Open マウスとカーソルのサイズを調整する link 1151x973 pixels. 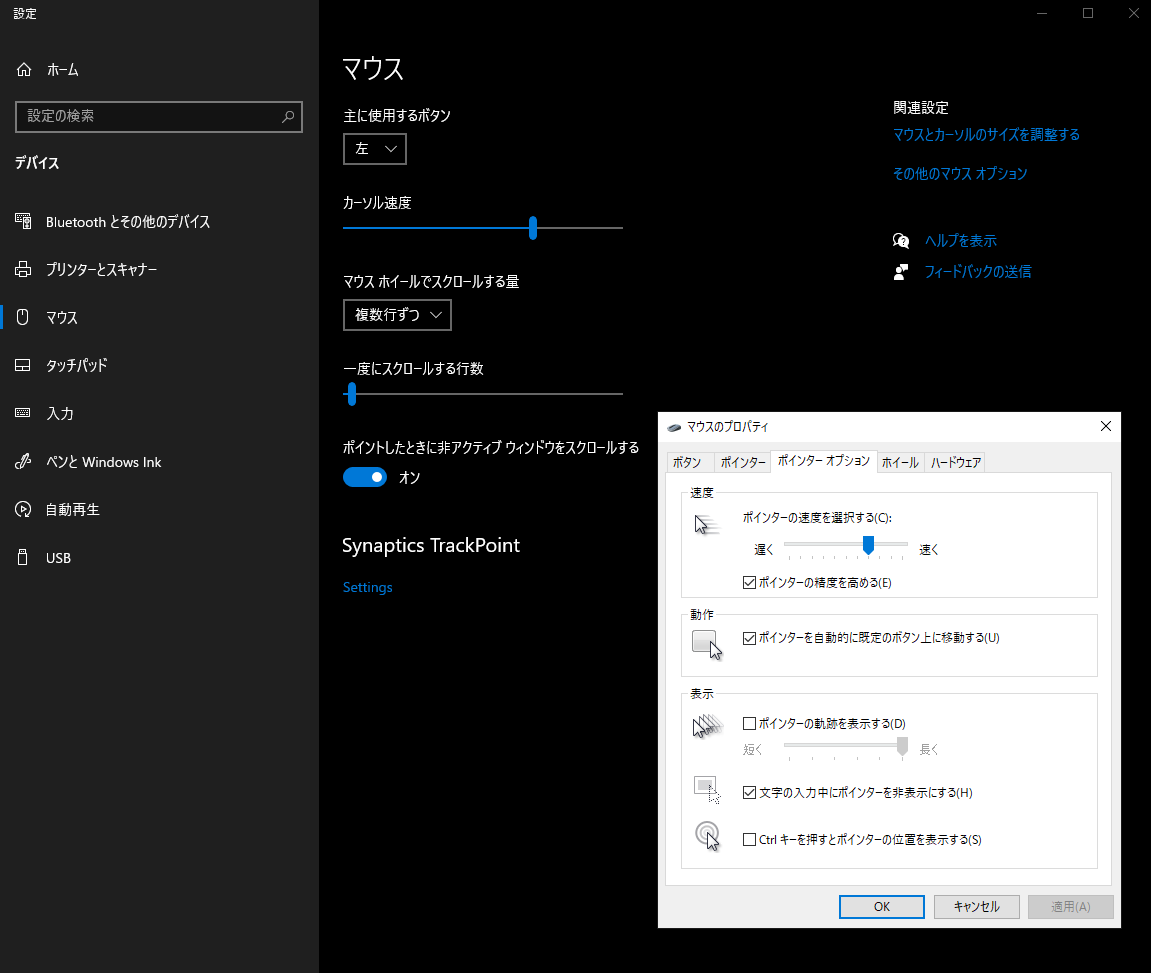click(986, 135)
